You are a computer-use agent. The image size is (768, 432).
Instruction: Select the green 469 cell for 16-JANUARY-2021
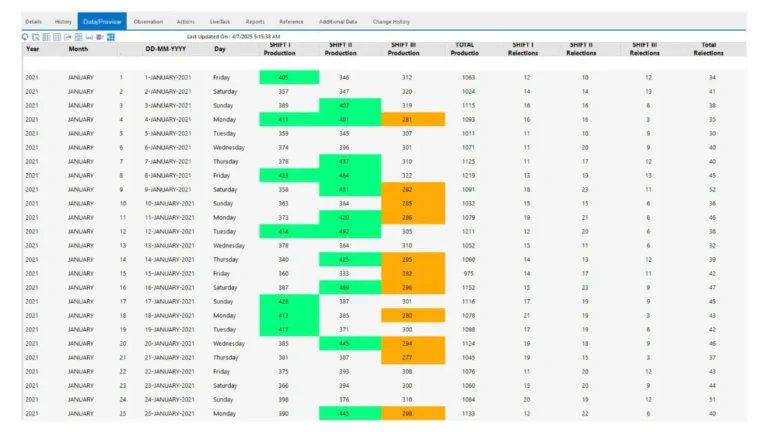coord(350,288)
